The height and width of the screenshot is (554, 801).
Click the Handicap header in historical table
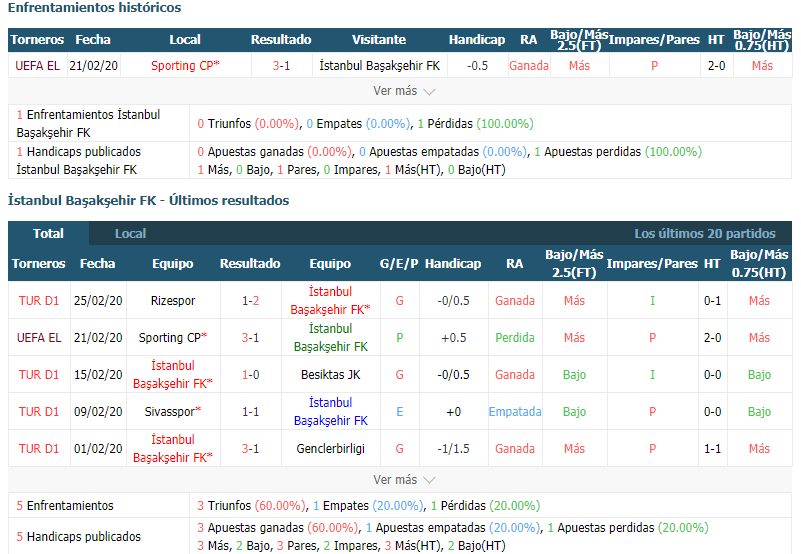477,39
